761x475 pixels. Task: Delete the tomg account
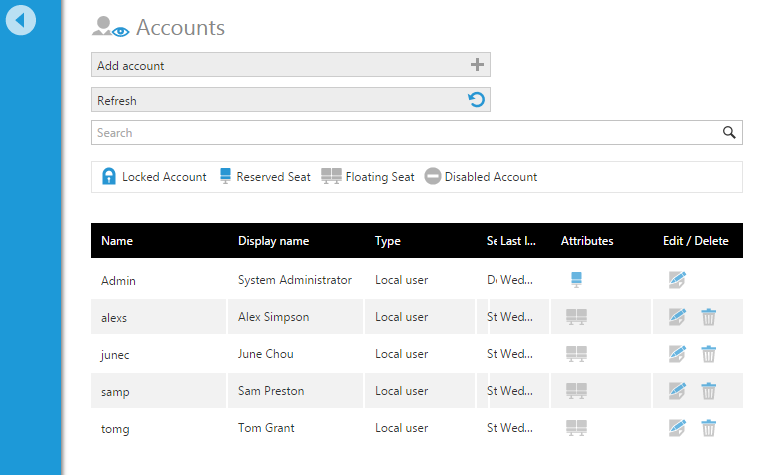(x=708, y=428)
